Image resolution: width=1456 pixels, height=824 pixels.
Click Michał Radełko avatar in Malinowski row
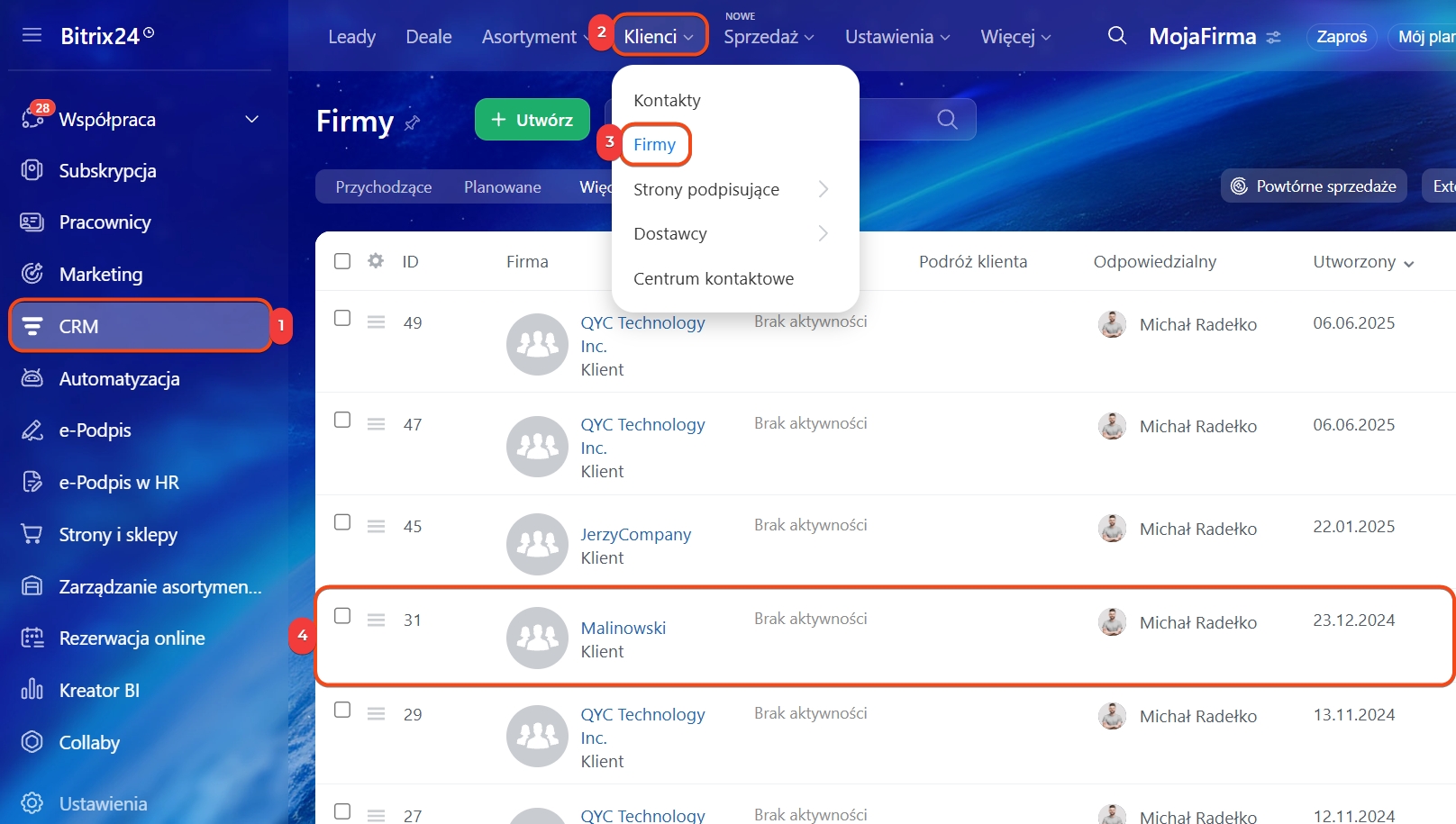coord(1112,621)
